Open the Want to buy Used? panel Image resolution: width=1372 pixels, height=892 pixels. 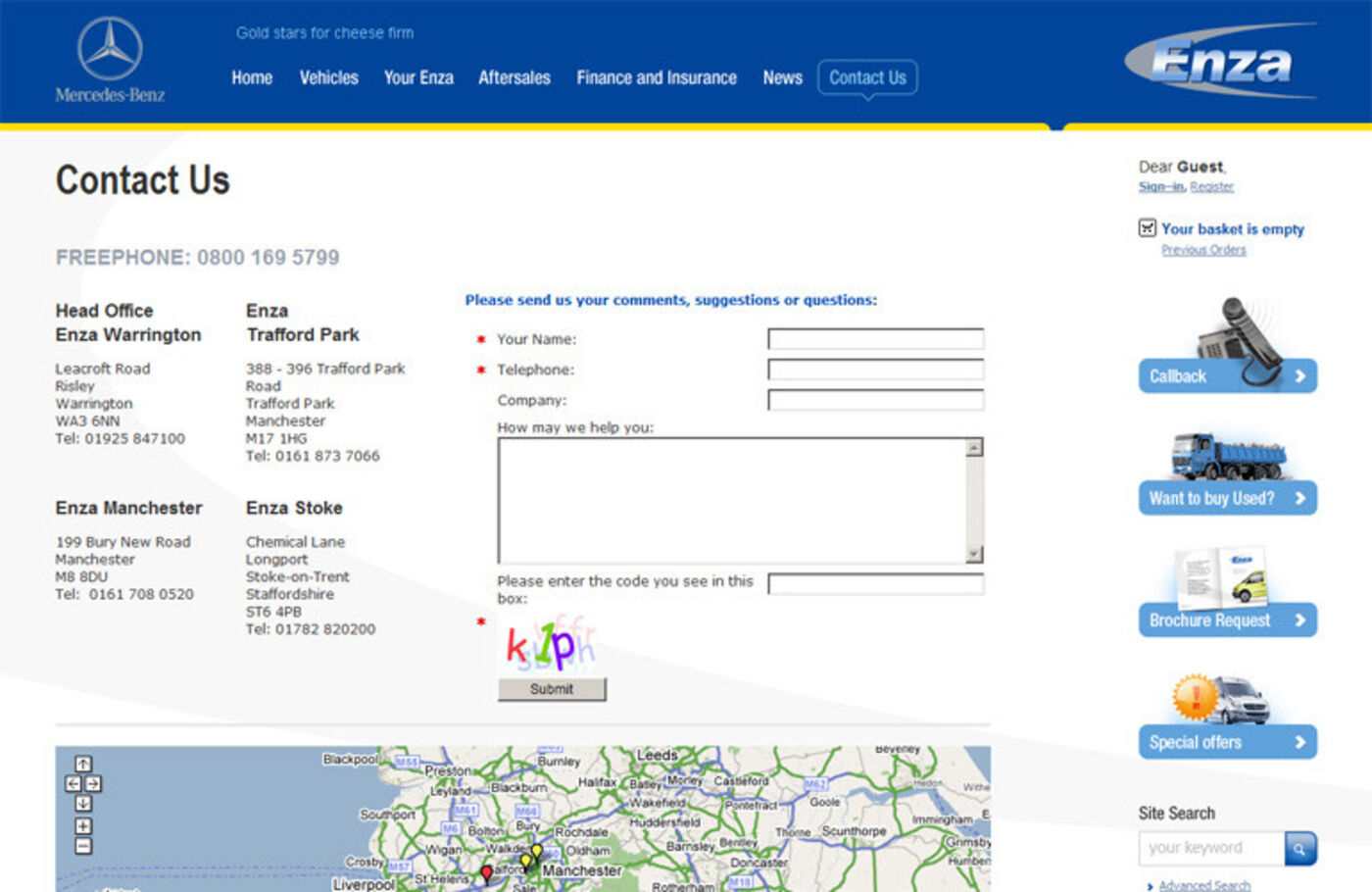1227,498
